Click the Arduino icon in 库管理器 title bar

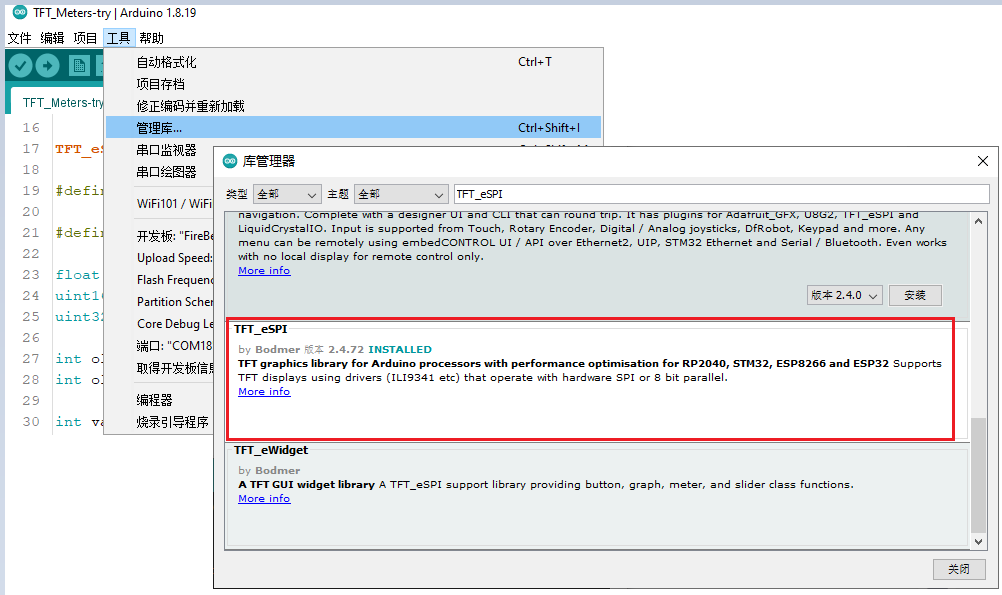click(x=229, y=161)
